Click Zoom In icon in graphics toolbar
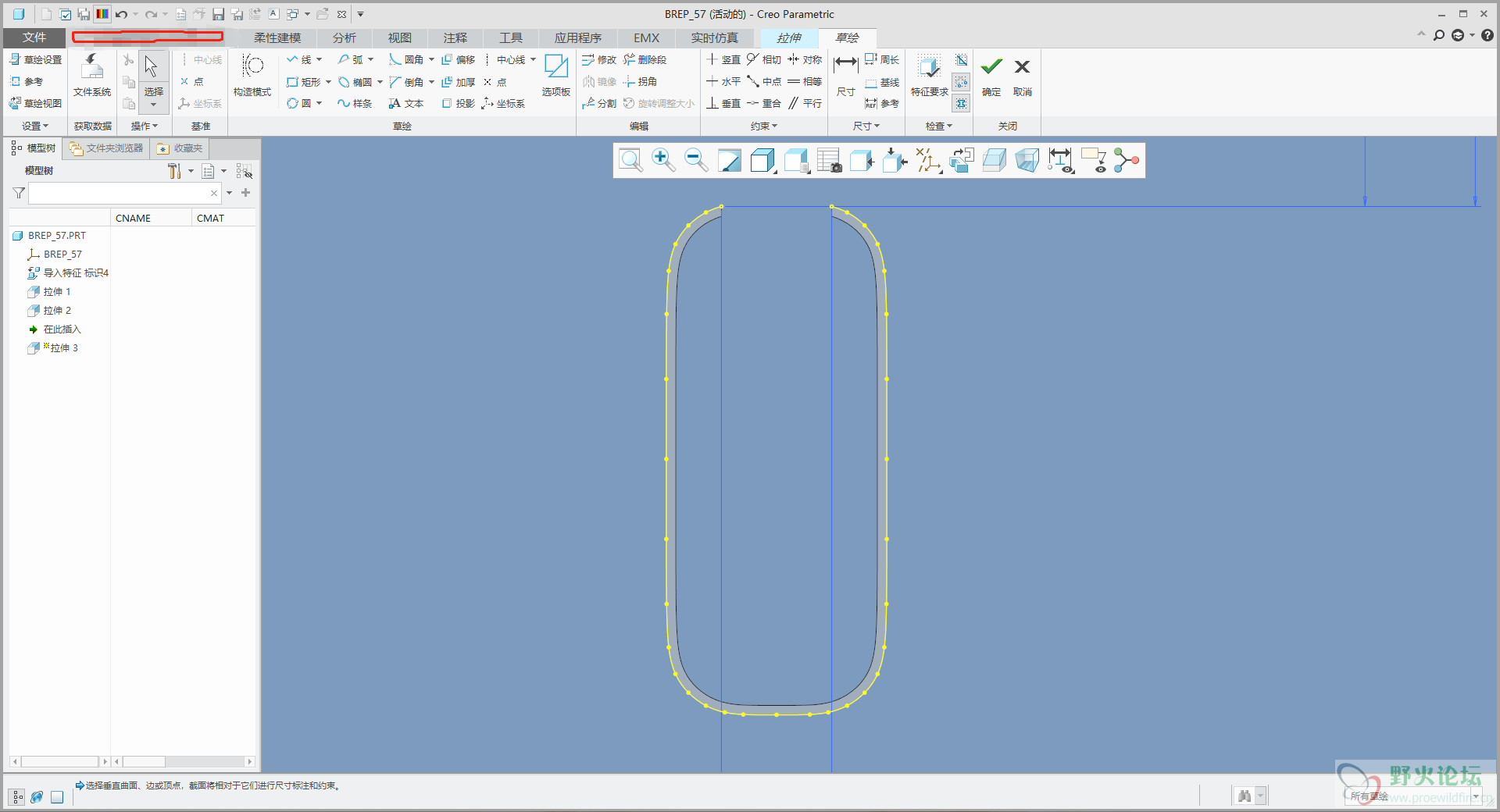Screen dimensions: 1500x812 click(x=663, y=161)
